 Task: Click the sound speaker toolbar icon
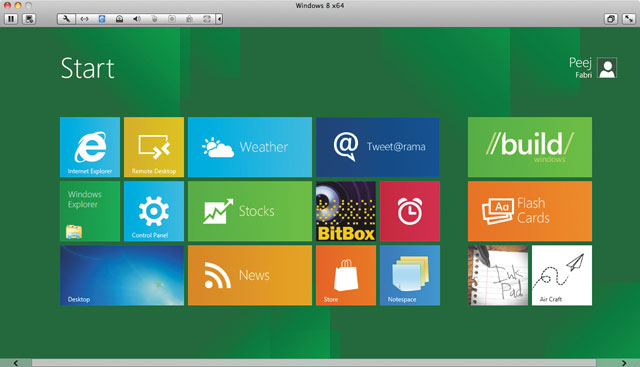(137, 19)
